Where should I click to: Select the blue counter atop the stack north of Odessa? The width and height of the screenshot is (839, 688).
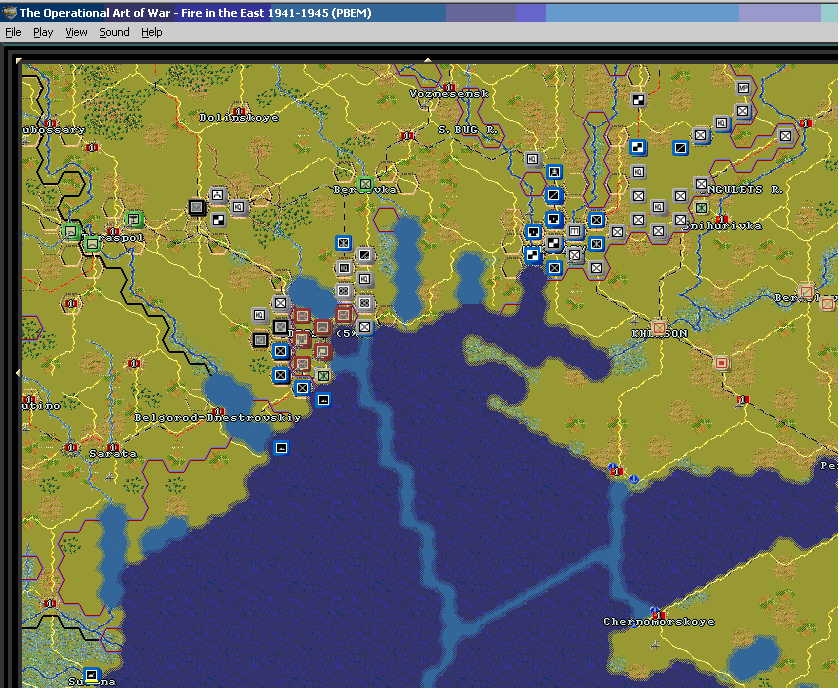point(344,243)
